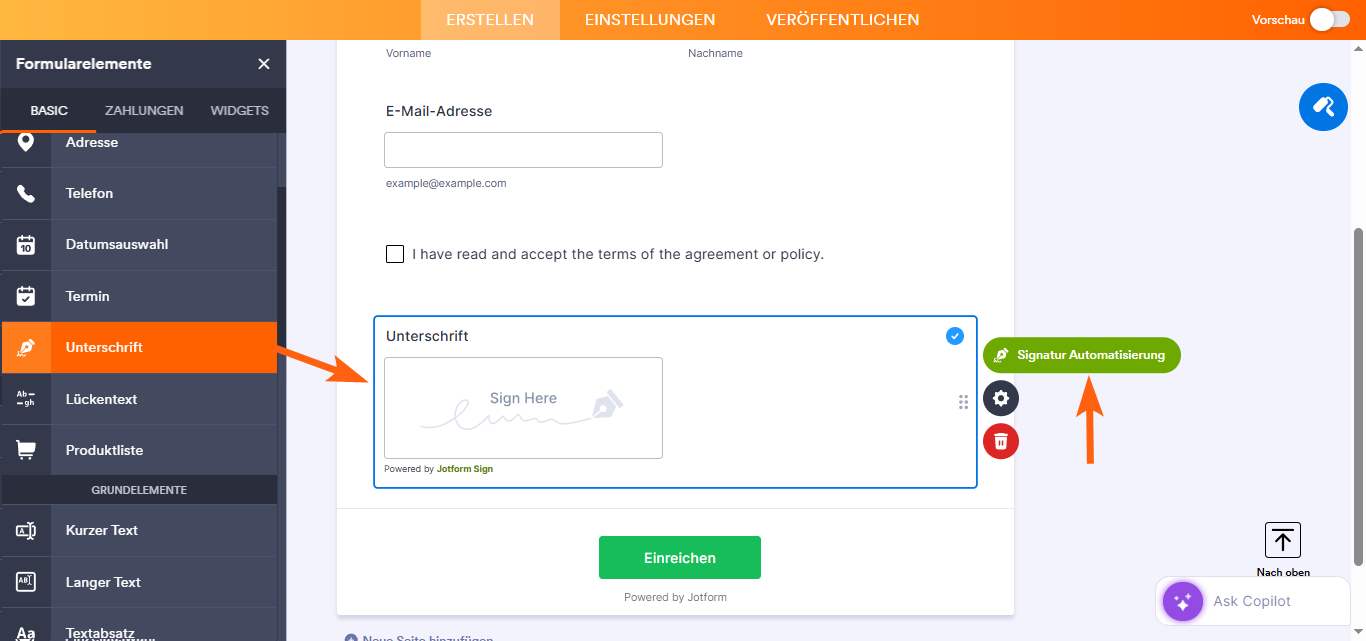Toggle the Vorschau switch on
1366x641 pixels.
tap(1330, 17)
